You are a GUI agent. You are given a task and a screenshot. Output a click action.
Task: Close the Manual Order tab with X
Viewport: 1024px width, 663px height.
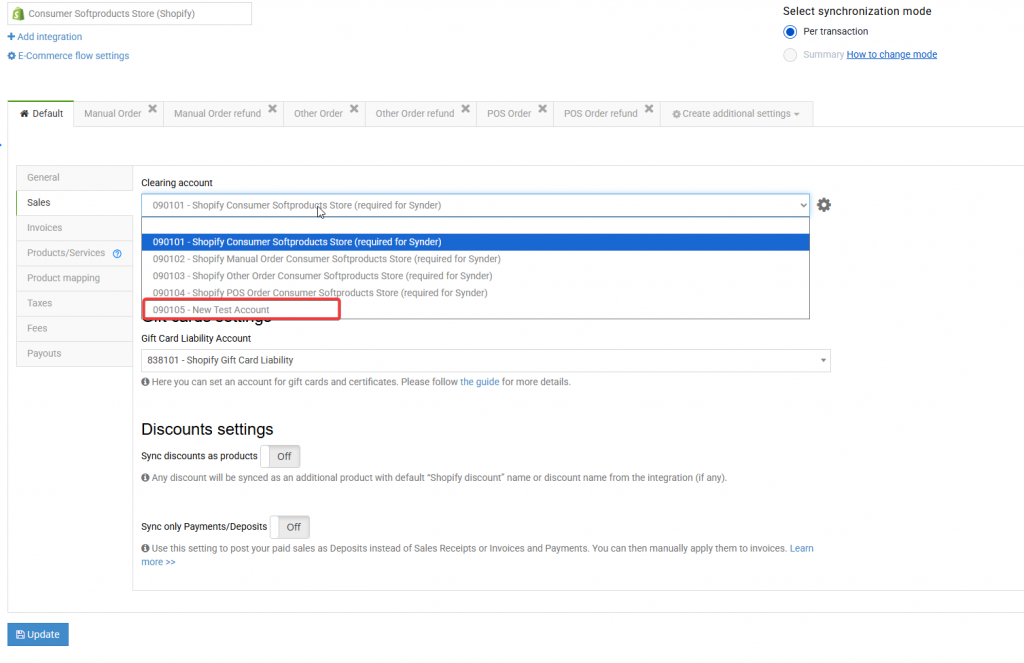153,109
